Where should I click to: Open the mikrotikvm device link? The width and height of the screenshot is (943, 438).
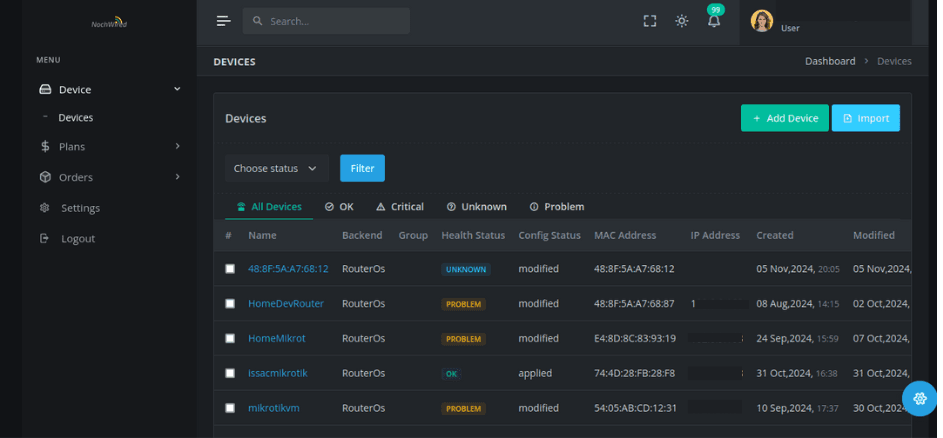tap(274, 409)
